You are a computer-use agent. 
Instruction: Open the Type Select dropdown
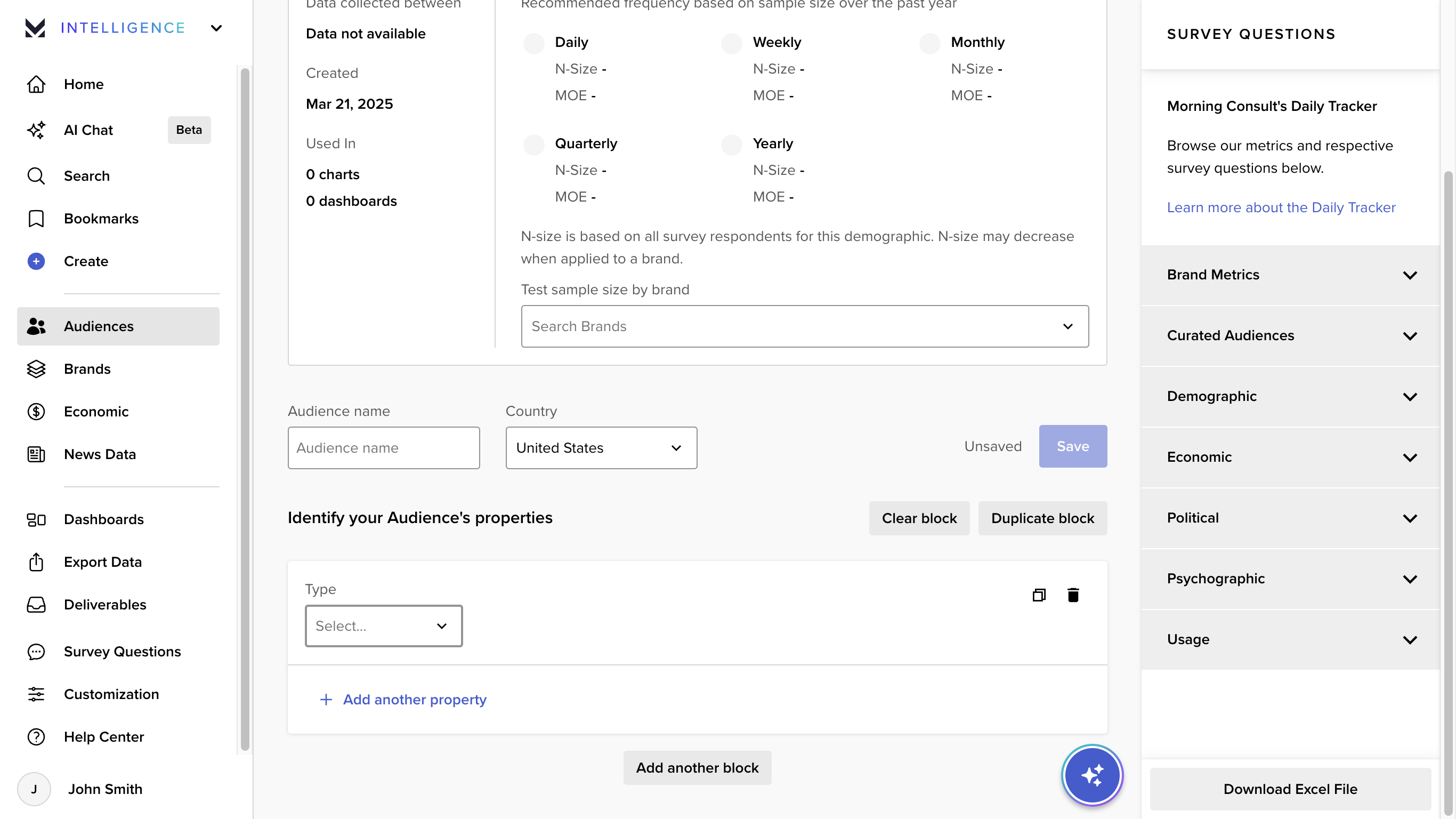click(383, 625)
